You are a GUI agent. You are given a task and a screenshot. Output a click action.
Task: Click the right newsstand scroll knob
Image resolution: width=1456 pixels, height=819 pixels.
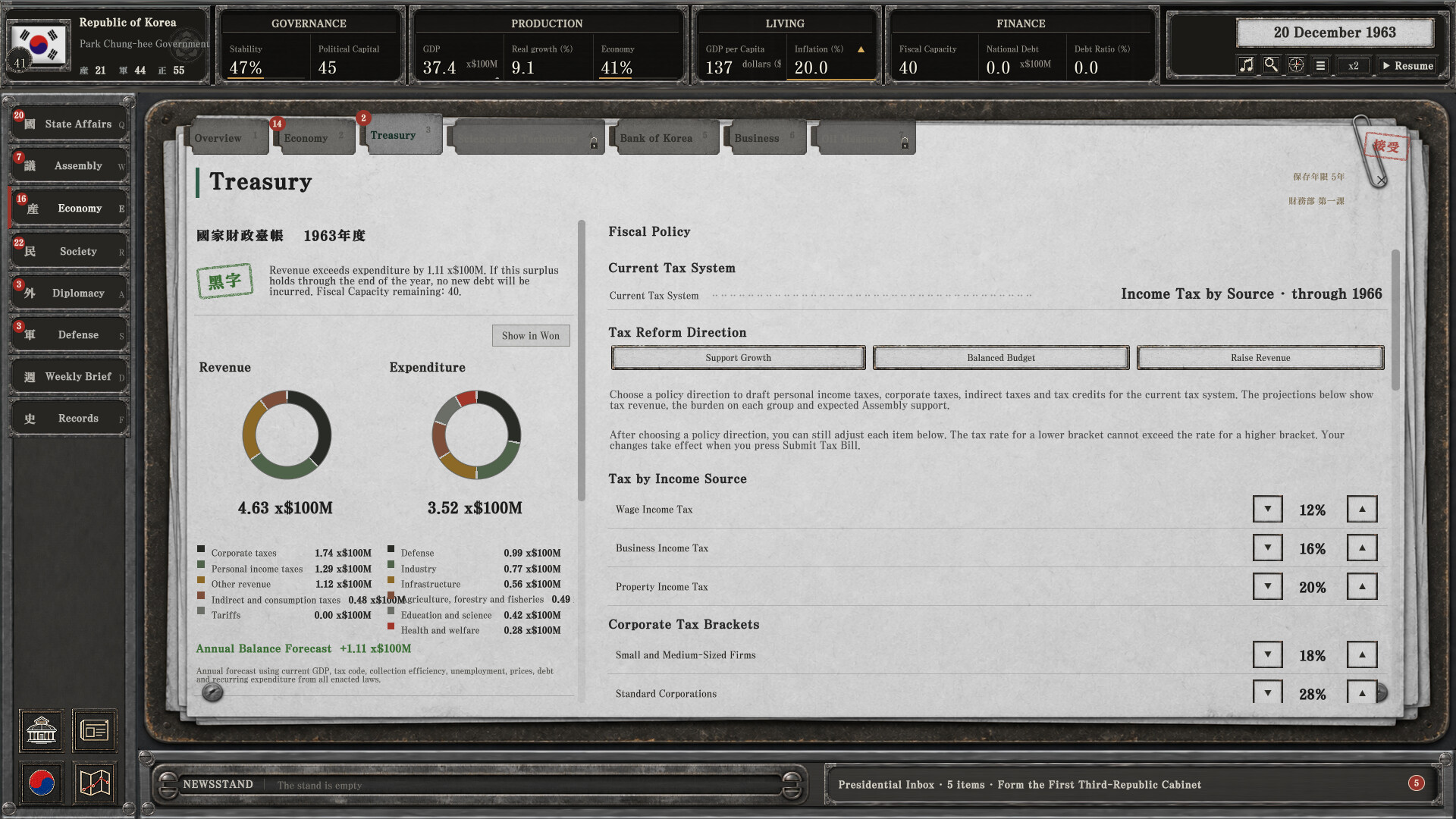click(x=791, y=785)
